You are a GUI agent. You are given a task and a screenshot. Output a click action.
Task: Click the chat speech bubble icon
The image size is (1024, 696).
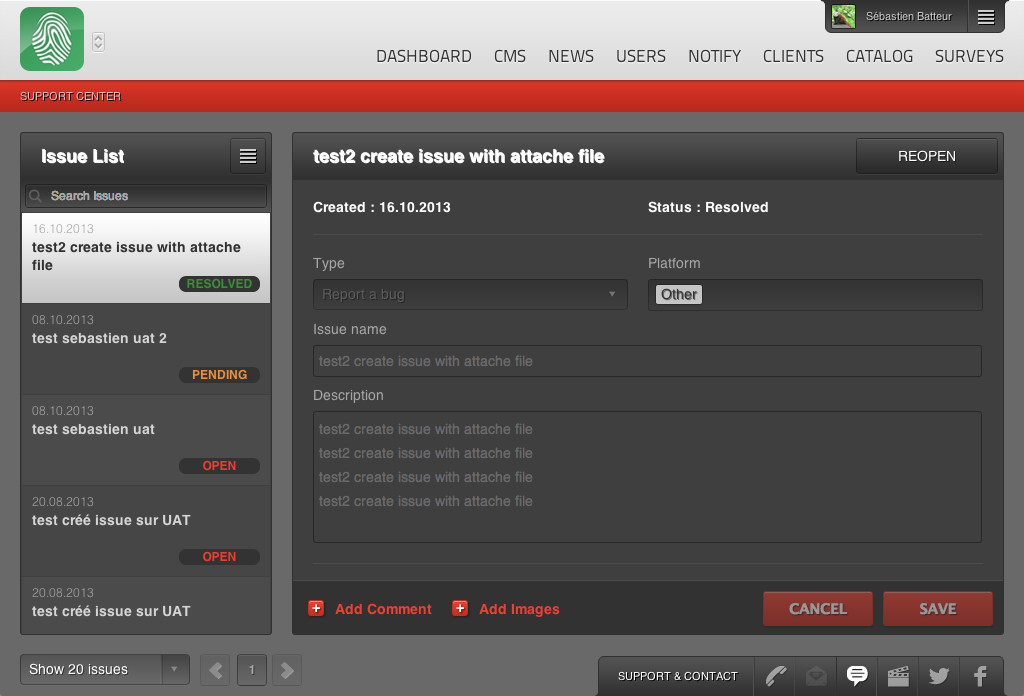click(x=857, y=676)
